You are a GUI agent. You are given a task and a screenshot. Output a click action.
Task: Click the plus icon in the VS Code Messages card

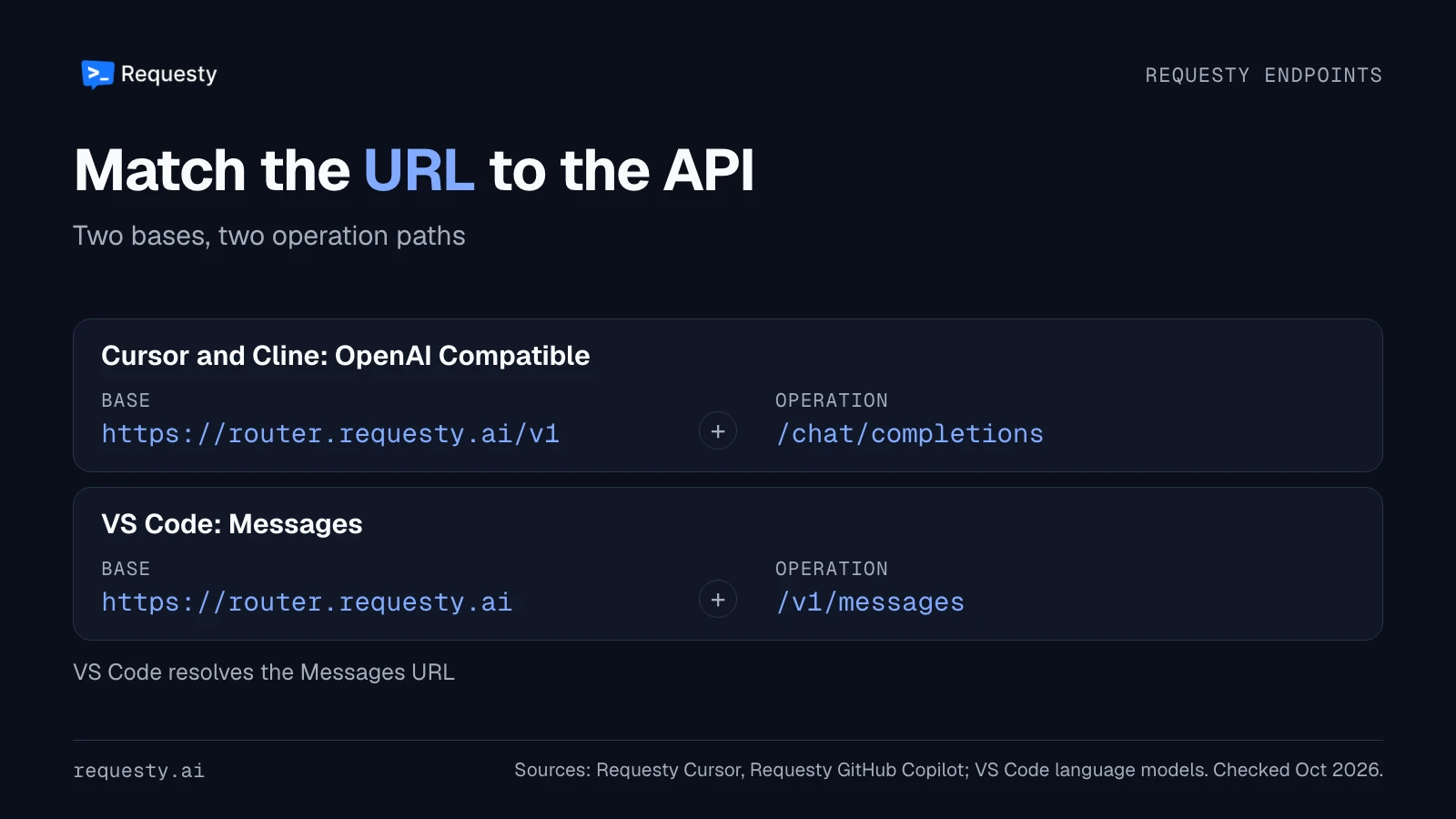(x=718, y=600)
